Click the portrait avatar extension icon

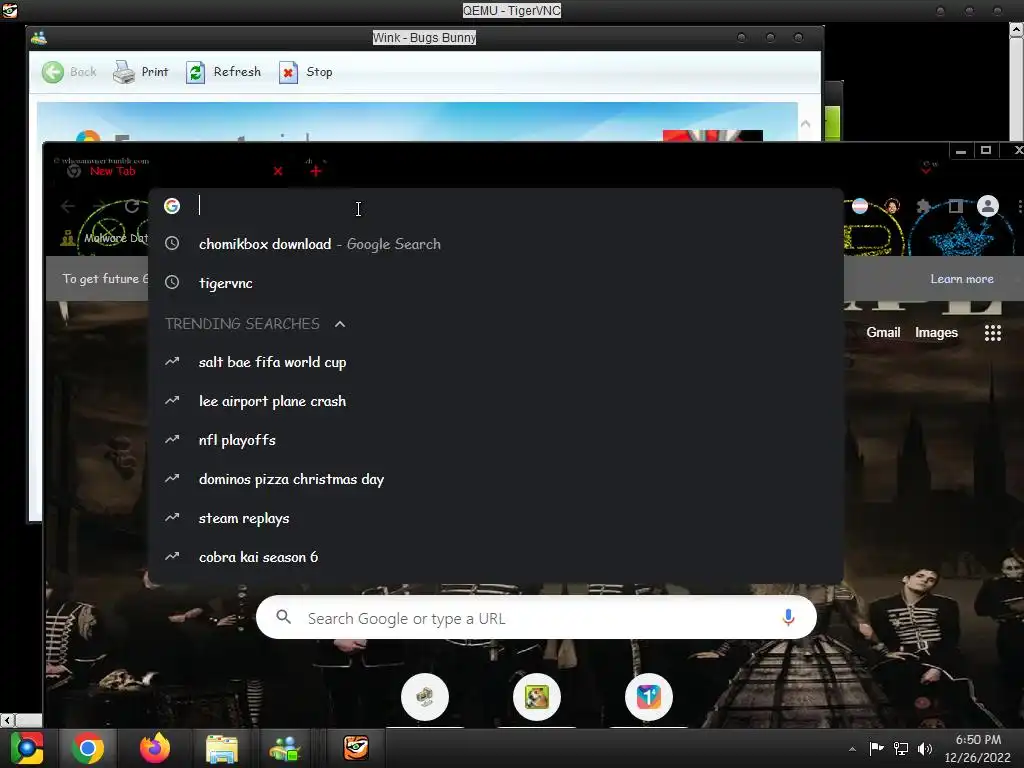pyautogui.click(x=892, y=206)
